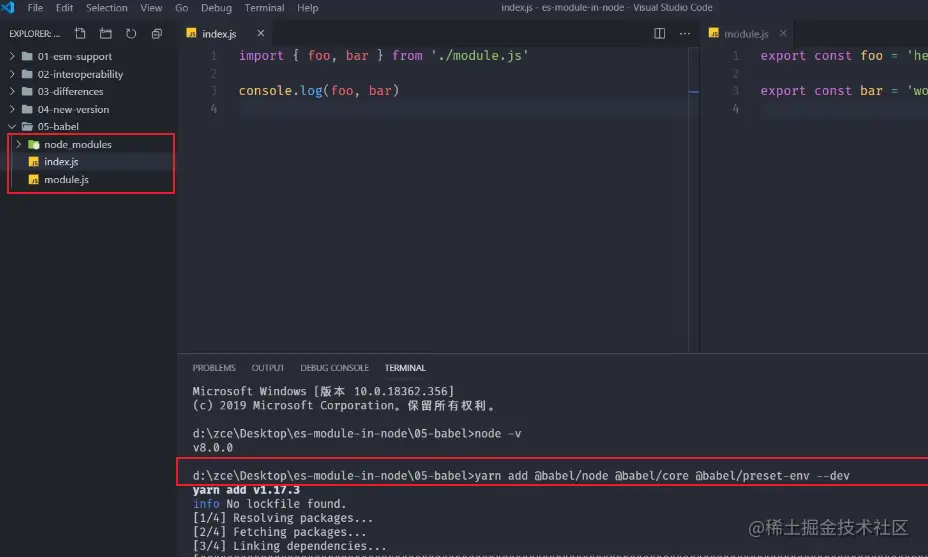
Task: Refresh the Explorer tree
Action: 131,34
